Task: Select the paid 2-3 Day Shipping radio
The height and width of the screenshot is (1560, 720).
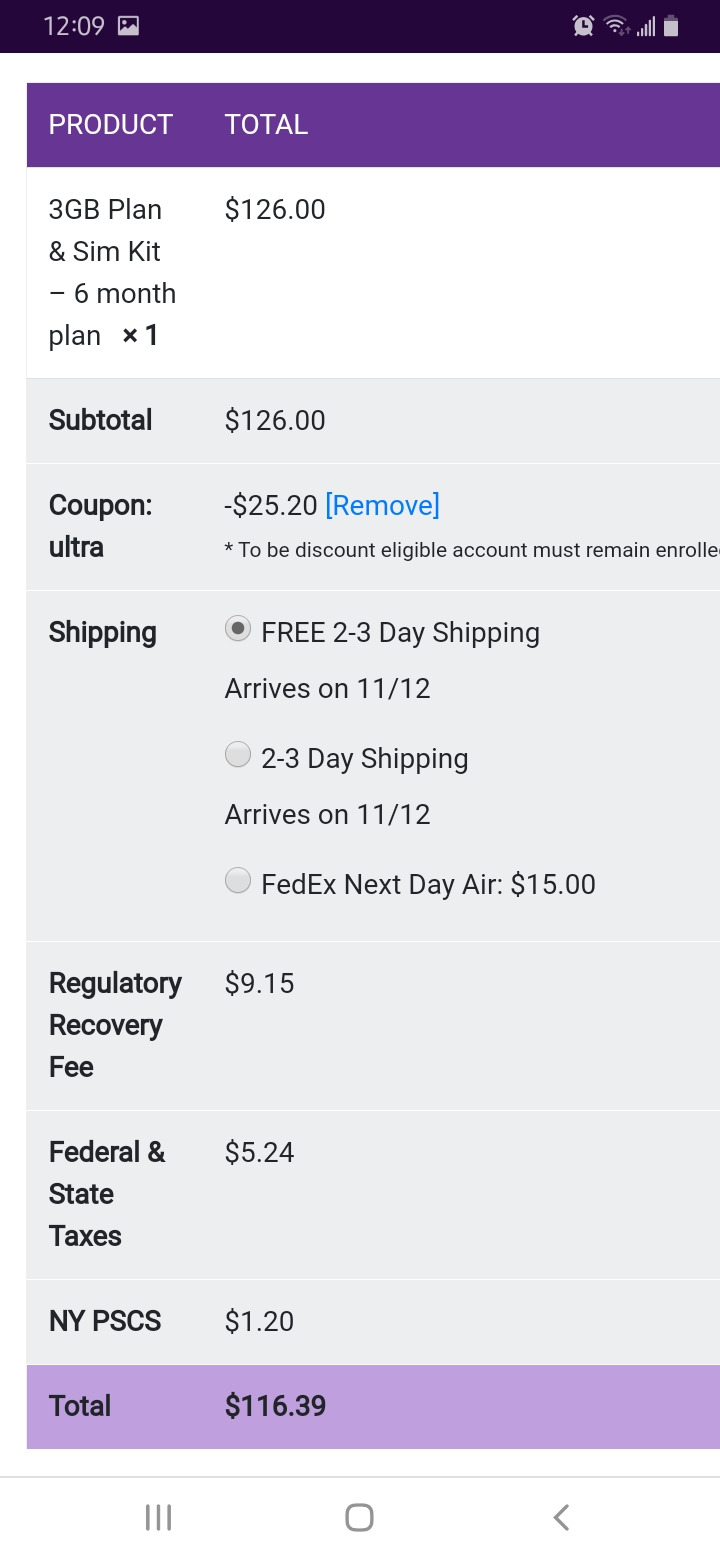Action: 238,754
